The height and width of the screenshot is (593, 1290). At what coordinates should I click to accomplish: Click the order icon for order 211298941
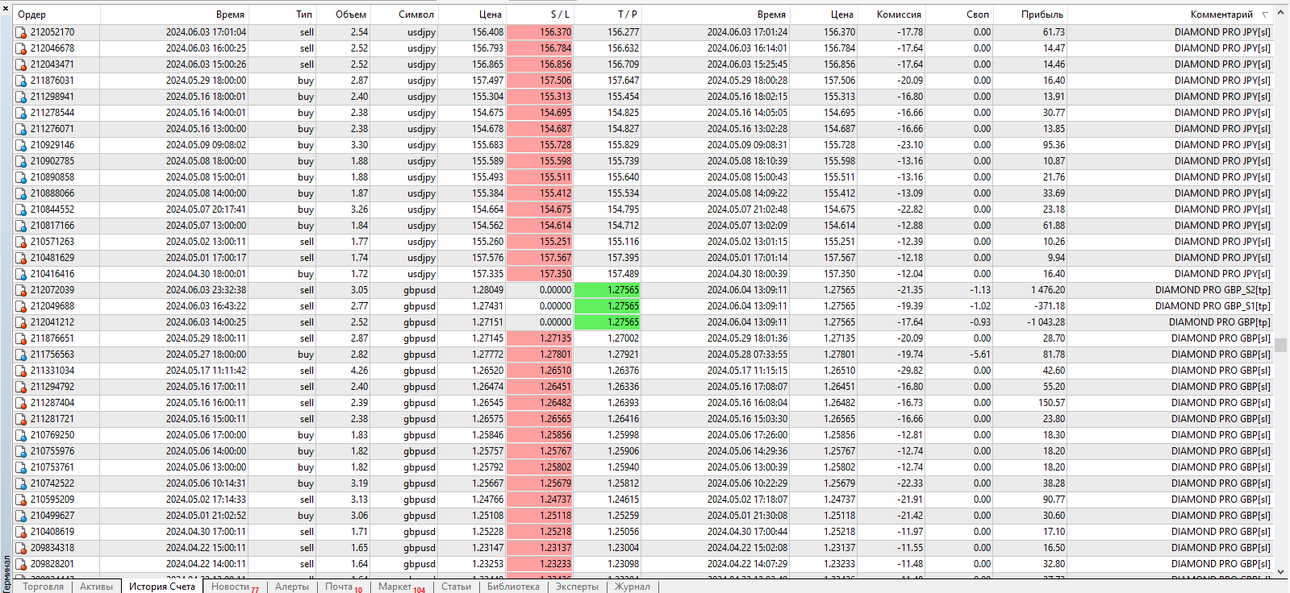(21, 97)
